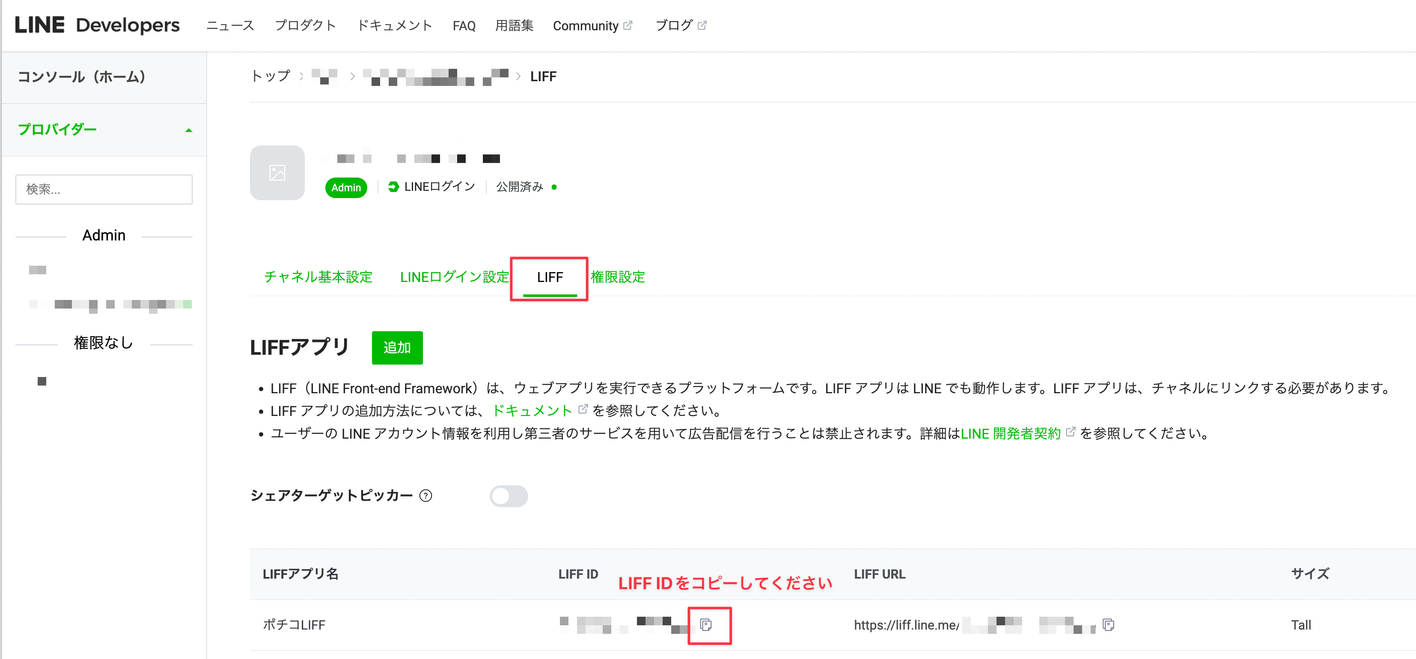Click the シェアターゲットピッカー help icon
Screen dimensions: 1416x659
point(426,496)
